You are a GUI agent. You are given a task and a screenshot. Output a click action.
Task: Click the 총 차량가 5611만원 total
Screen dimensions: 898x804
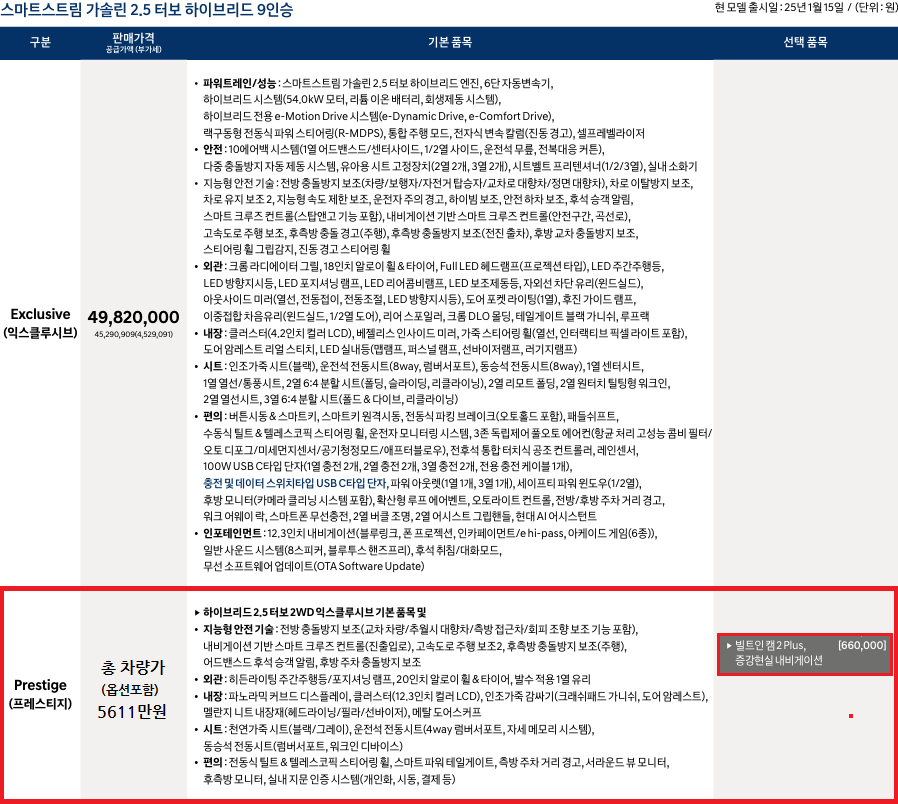coord(133,688)
